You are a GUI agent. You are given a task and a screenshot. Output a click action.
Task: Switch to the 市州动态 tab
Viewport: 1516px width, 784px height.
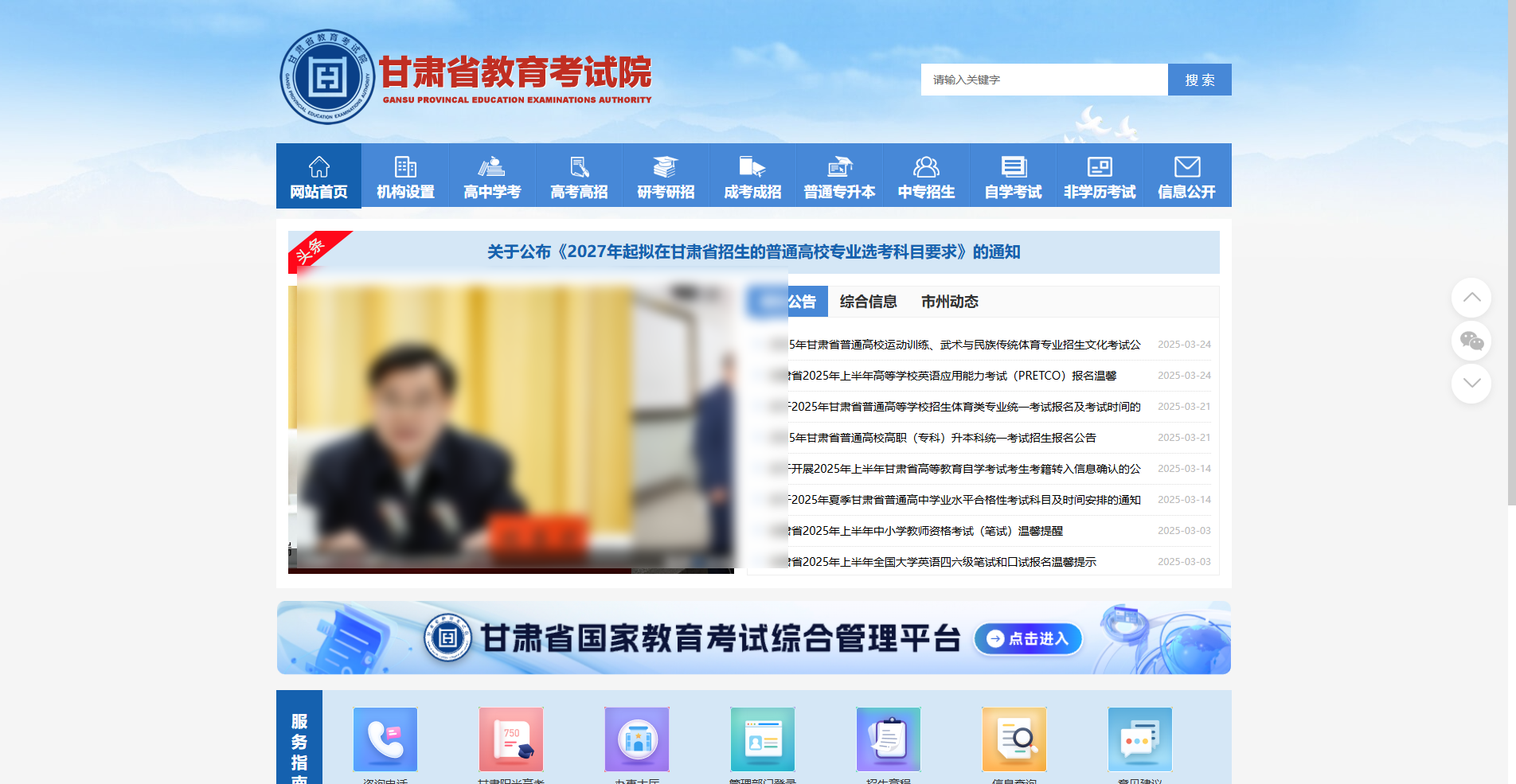tap(949, 302)
